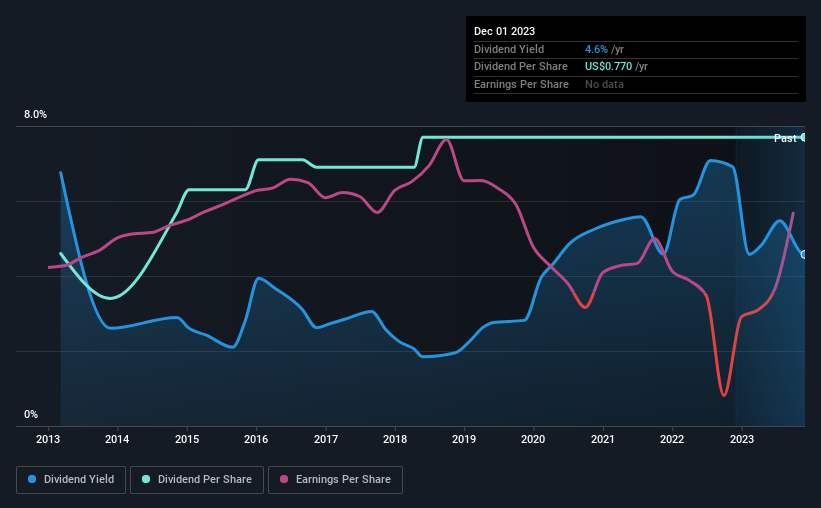
Task: Click the blue Dividend Yield legend dot
Action: (32, 479)
